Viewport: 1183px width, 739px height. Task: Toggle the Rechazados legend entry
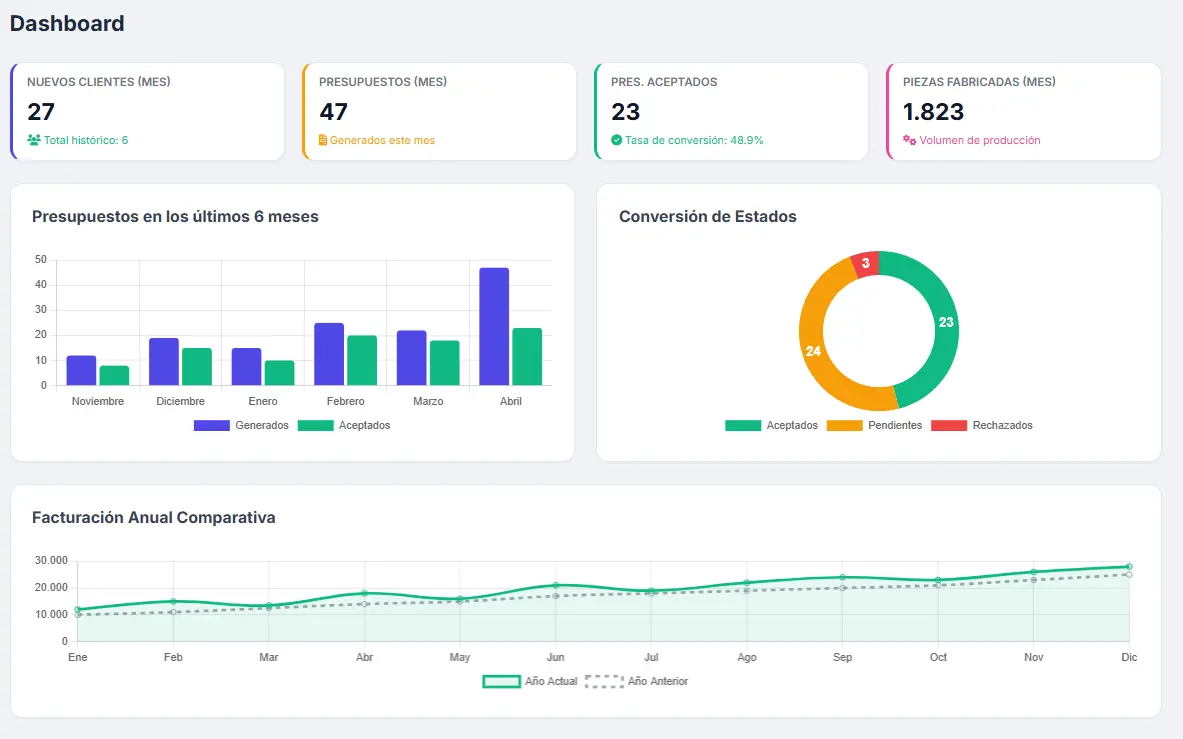click(x=982, y=425)
